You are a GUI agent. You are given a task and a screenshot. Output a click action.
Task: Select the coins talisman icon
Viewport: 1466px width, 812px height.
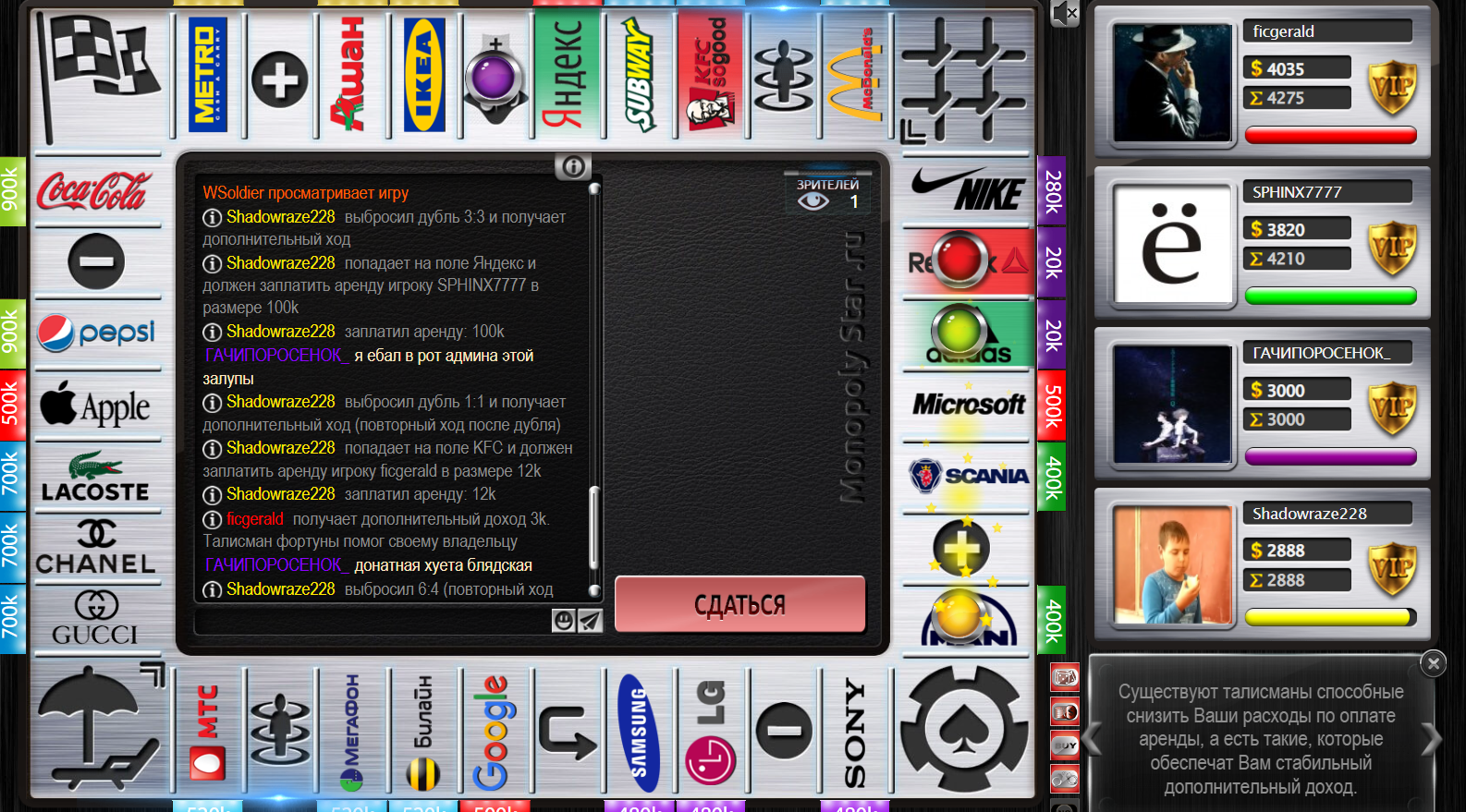1065,711
